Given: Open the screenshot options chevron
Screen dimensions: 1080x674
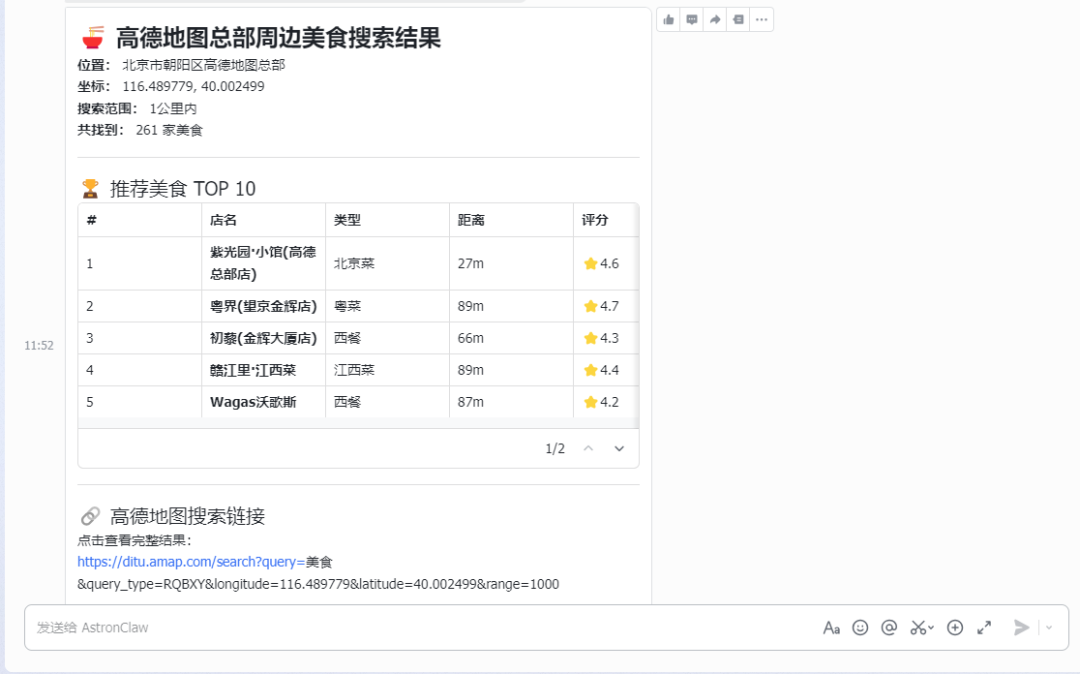Looking at the screenshot, I should [930, 627].
